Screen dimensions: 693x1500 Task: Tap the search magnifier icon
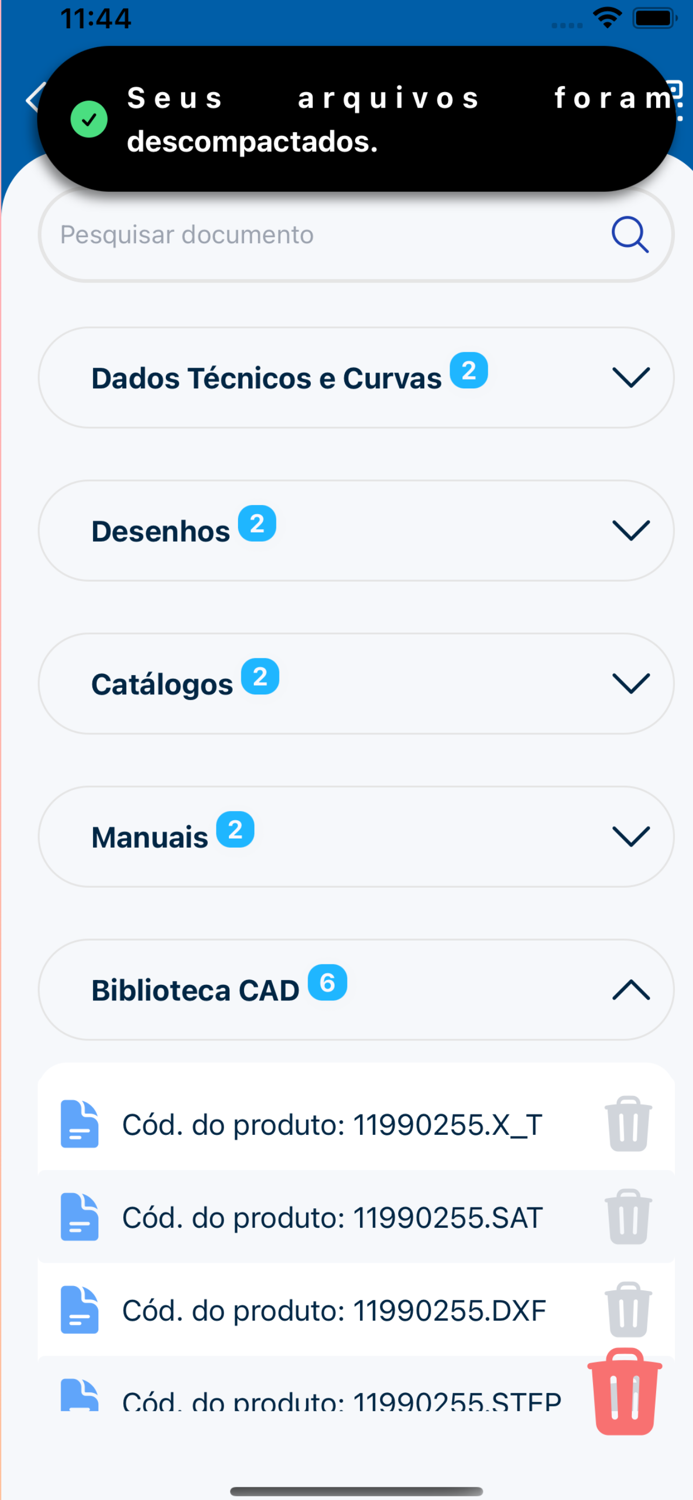coord(629,234)
